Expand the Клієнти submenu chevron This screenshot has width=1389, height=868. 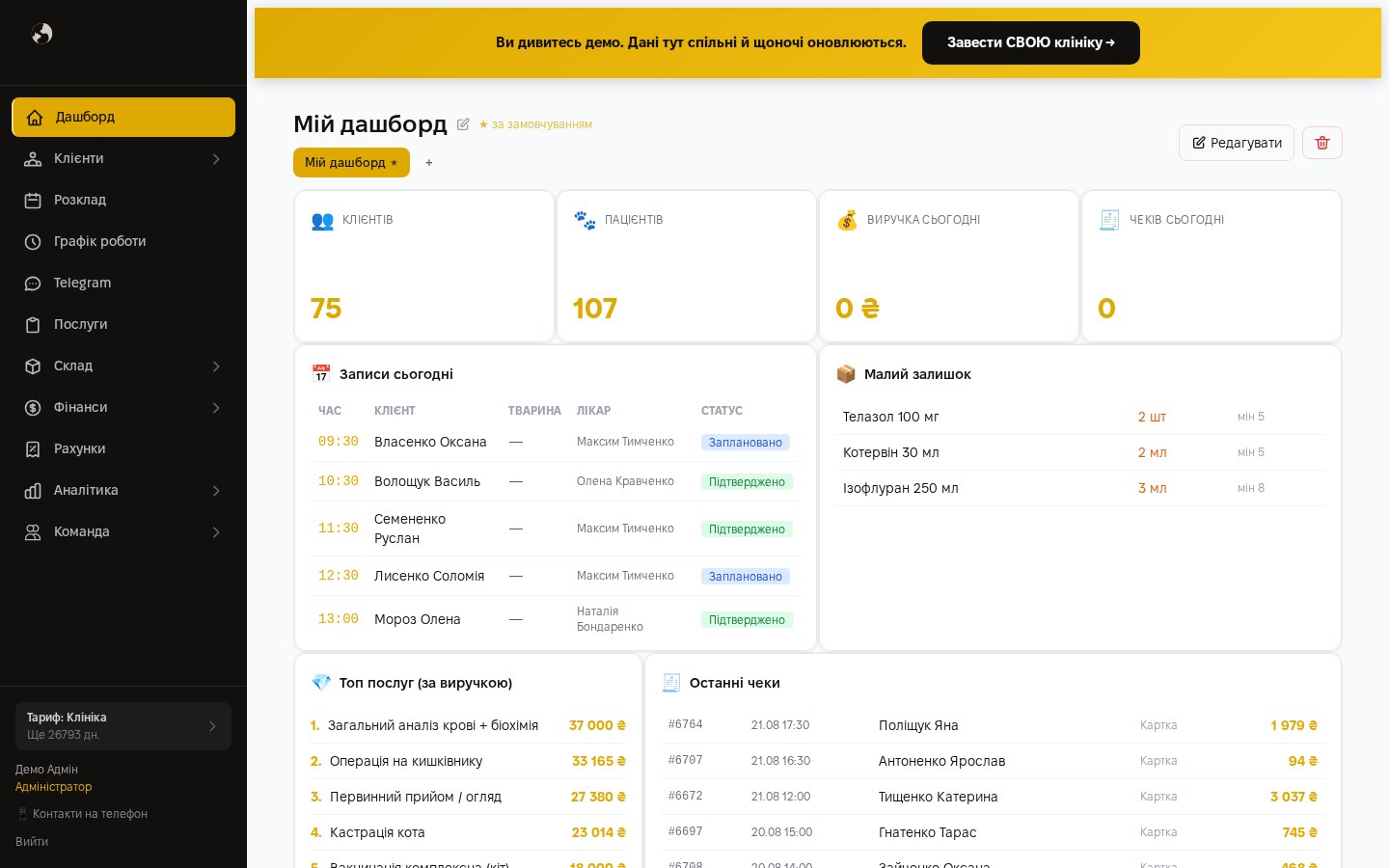(216, 159)
